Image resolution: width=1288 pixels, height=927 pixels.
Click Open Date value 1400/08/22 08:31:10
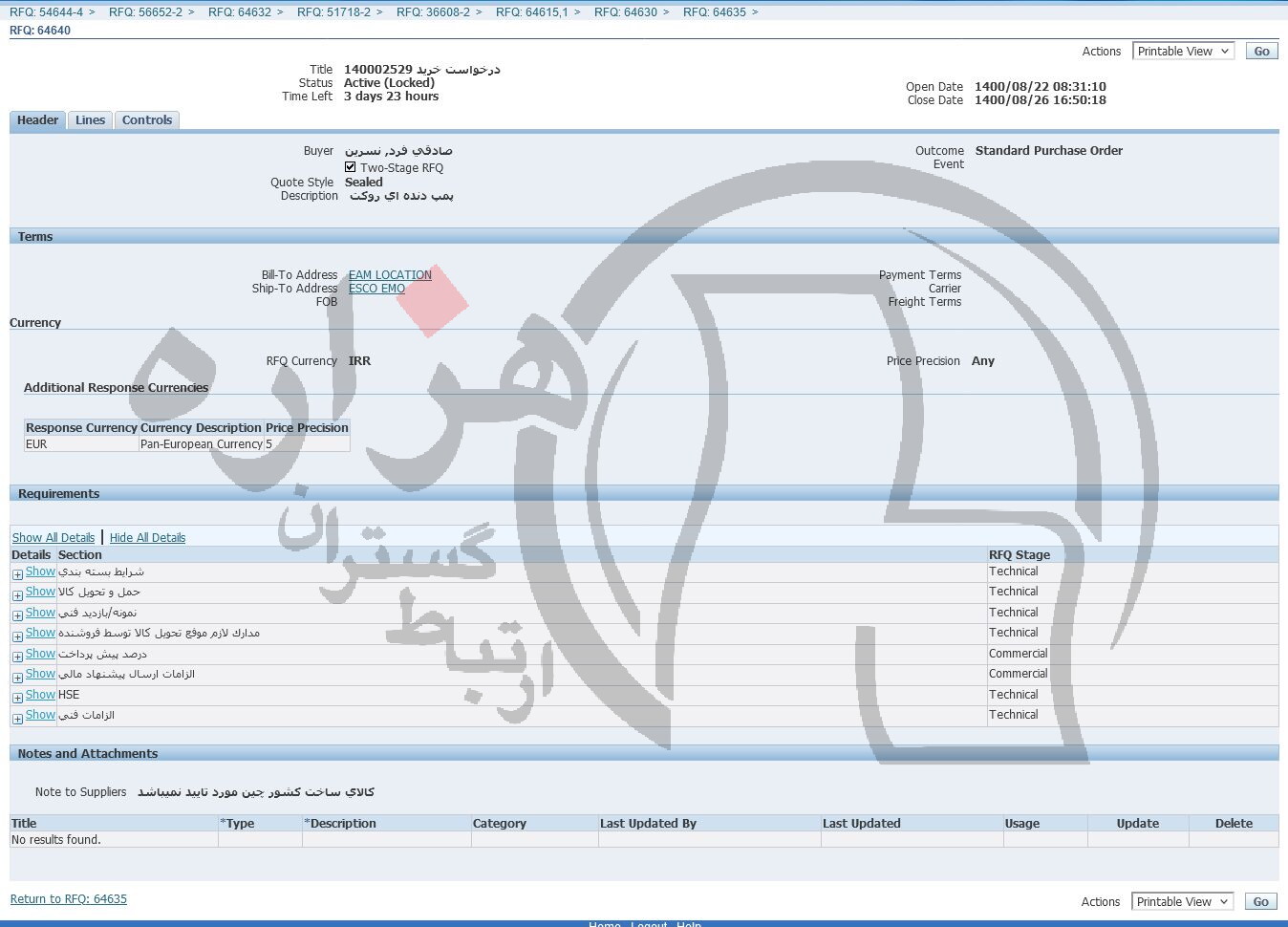[1041, 87]
